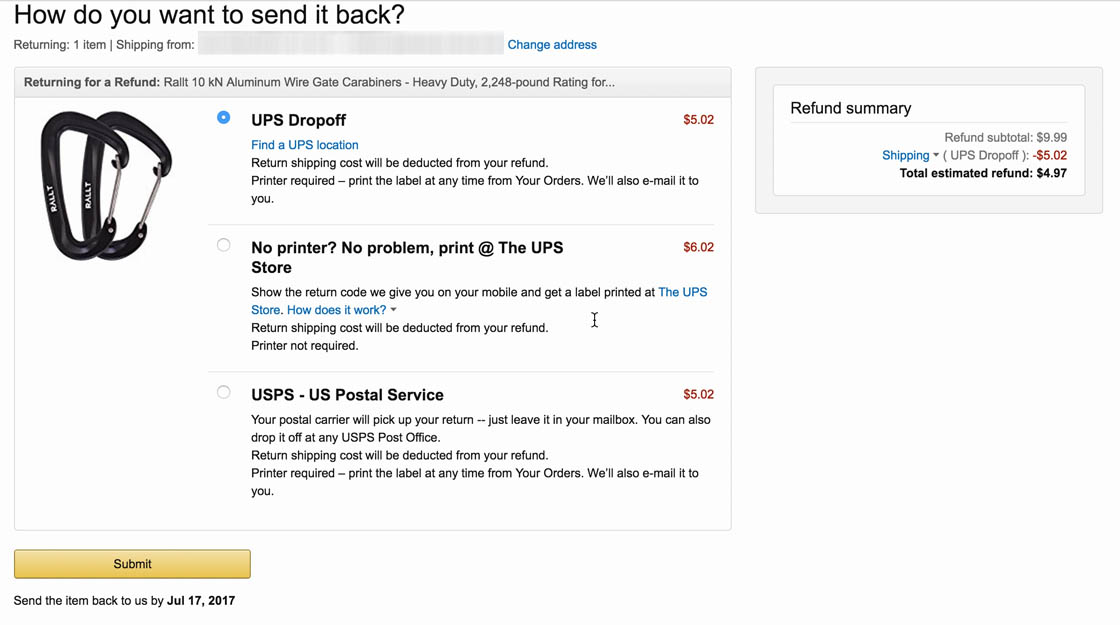Open the Shipping dropdown in Refund summary
The height and width of the screenshot is (625, 1120).
(x=905, y=155)
